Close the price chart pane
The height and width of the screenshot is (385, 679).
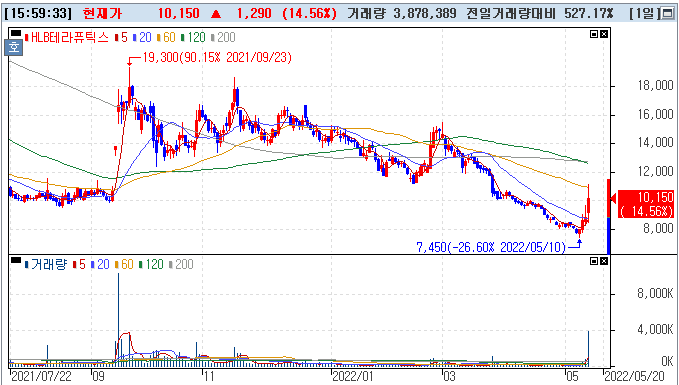(604, 34)
